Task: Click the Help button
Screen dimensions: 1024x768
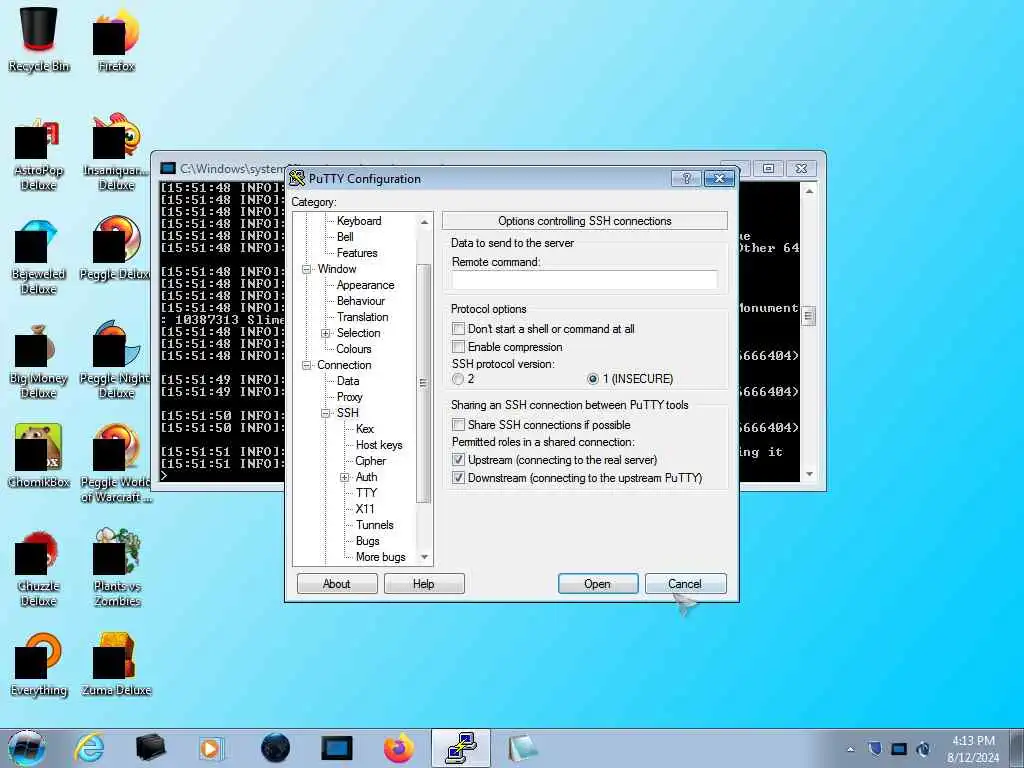Action: (x=424, y=584)
